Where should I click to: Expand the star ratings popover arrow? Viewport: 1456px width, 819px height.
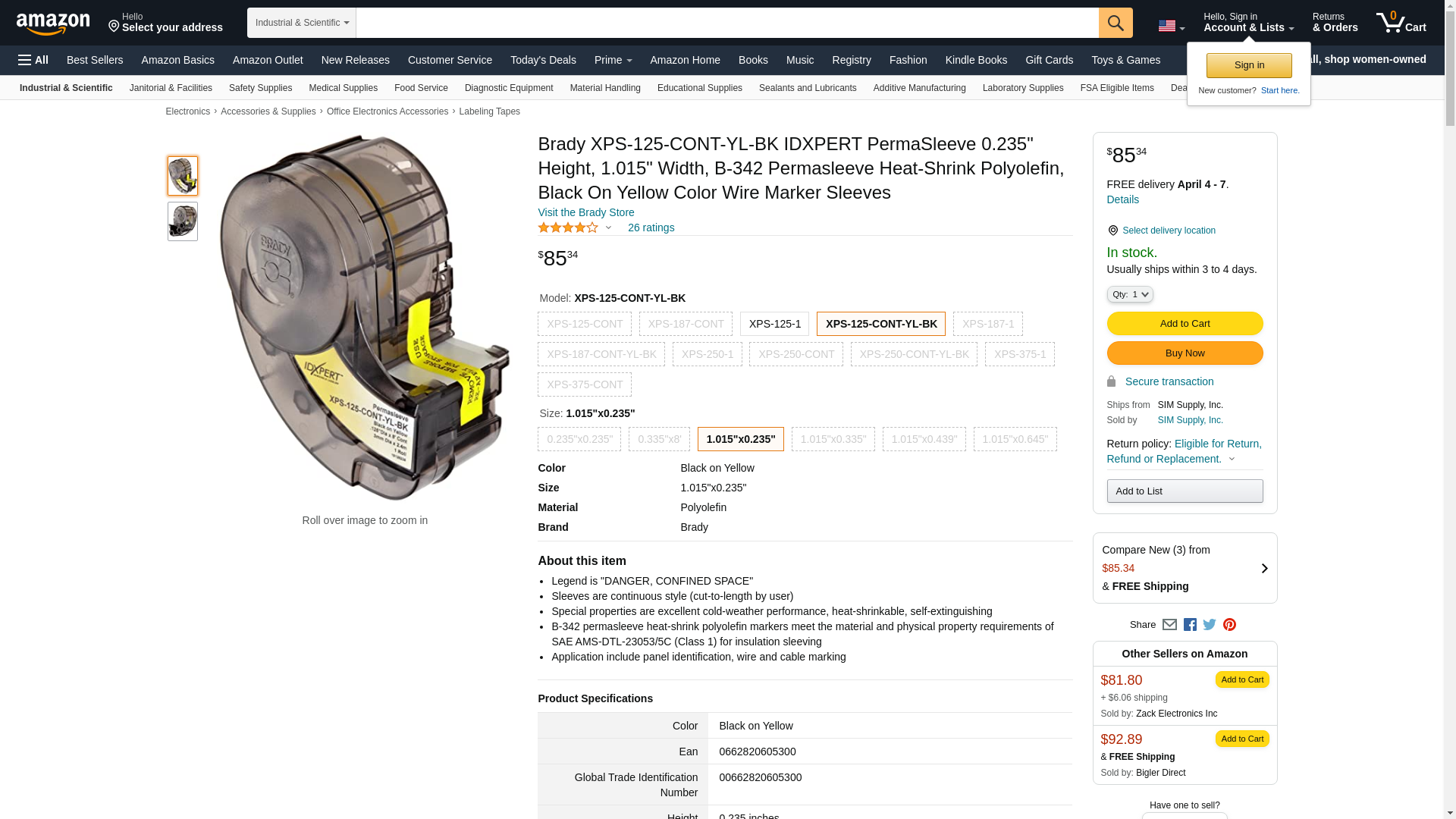[x=608, y=227]
